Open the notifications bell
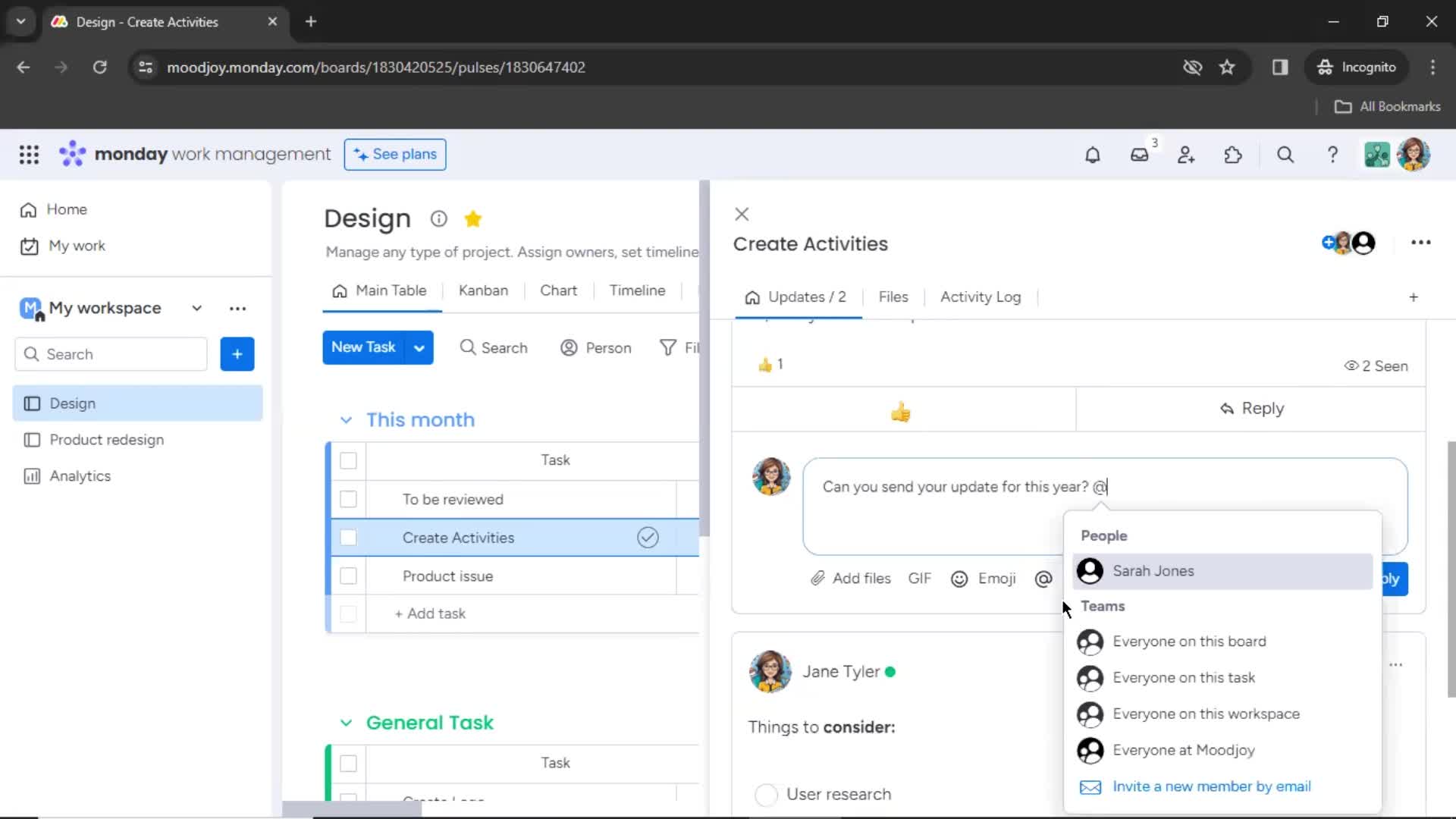1456x819 pixels. coord(1092,155)
